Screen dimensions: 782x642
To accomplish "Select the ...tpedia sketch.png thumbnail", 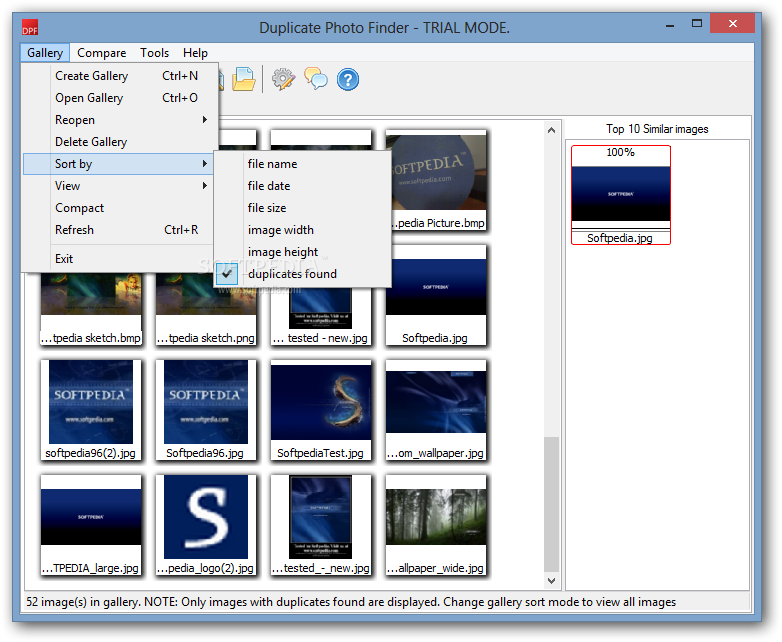I will (205, 309).
